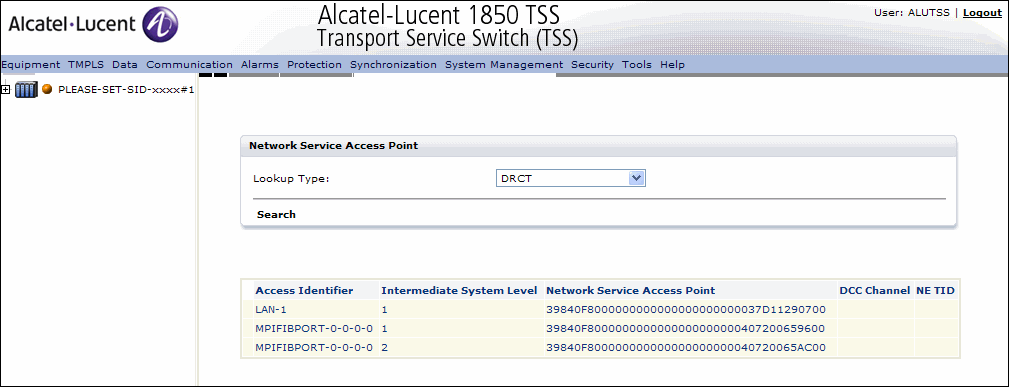Click the User: ALUTSS text

[912, 12]
